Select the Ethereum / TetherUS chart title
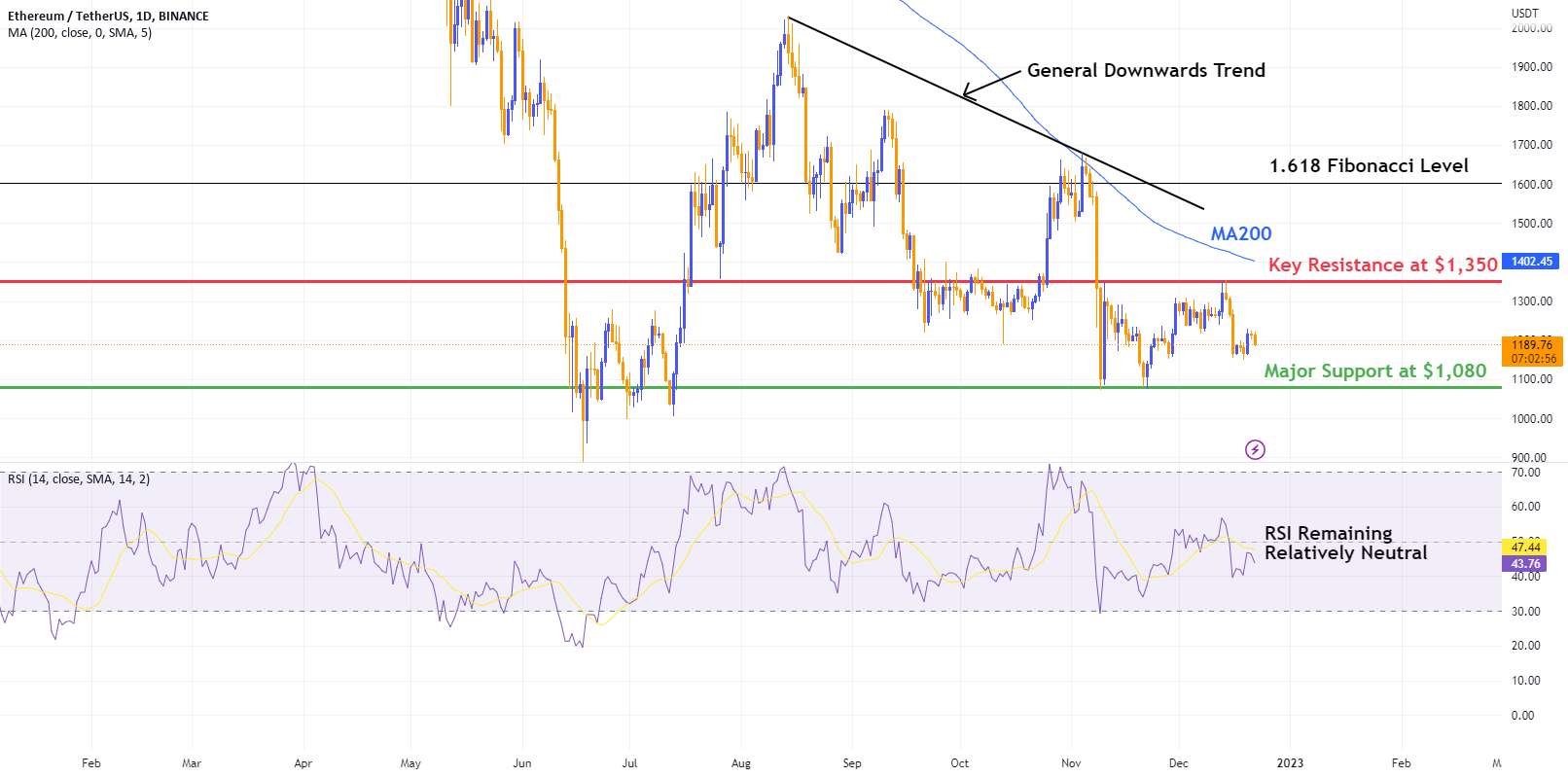The height and width of the screenshot is (777, 1568). 108,17
